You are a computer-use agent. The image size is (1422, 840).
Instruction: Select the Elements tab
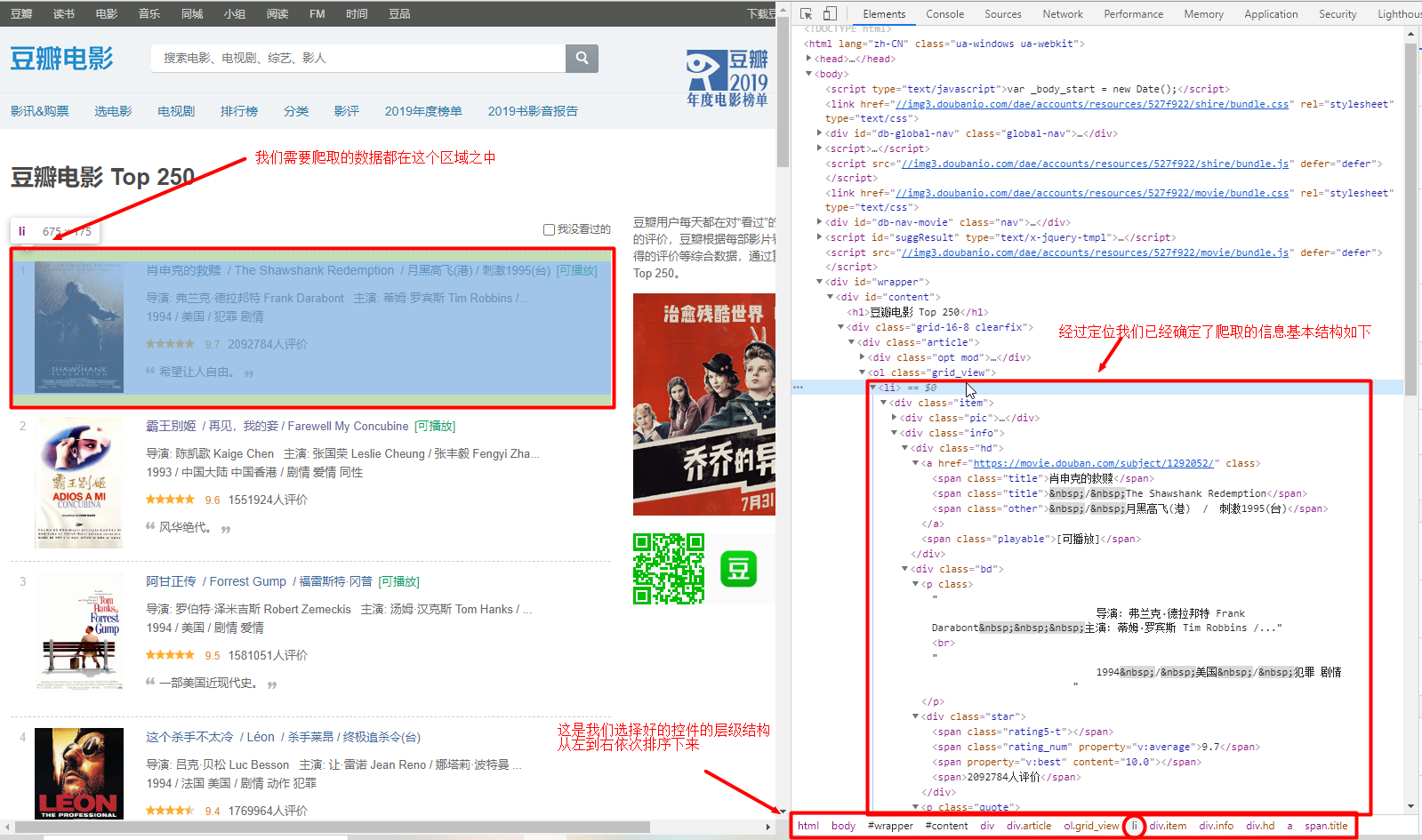click(884, 14)
